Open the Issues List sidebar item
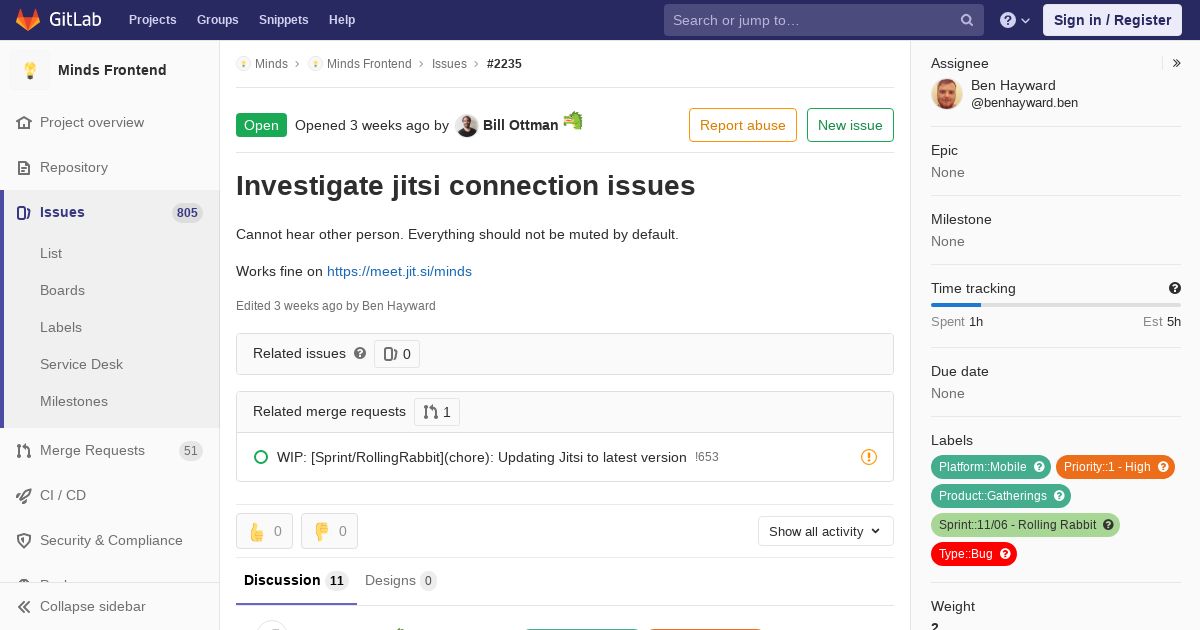The height and width of the screenshot is (630, 1200). point(51,254)
